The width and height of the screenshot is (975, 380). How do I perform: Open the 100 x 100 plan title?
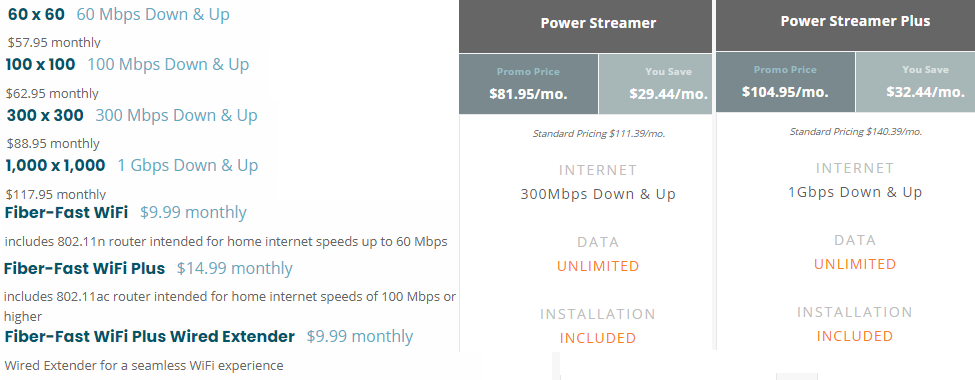(x=40, y=64)
